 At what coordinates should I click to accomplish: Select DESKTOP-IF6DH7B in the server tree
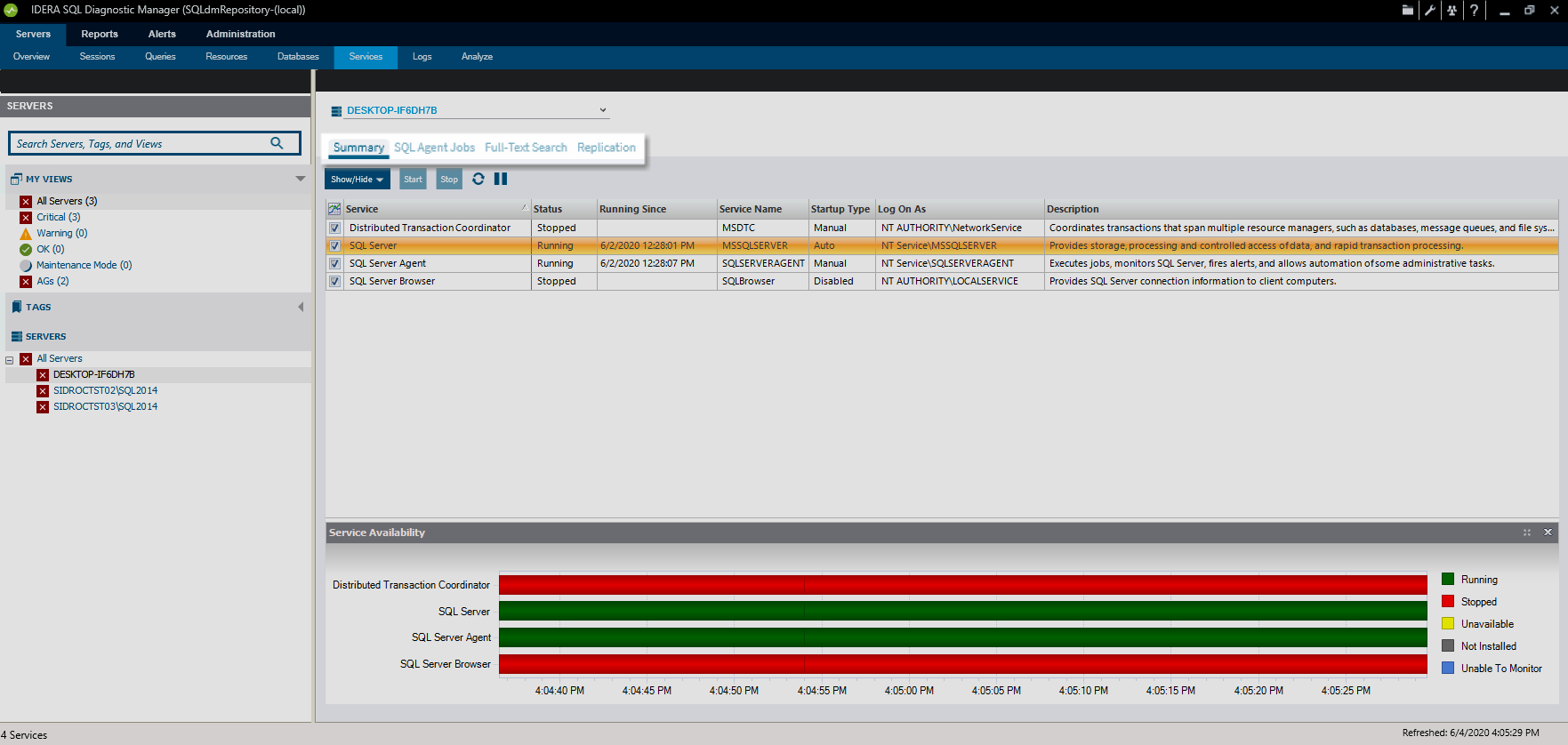click(x=94, y=374)
